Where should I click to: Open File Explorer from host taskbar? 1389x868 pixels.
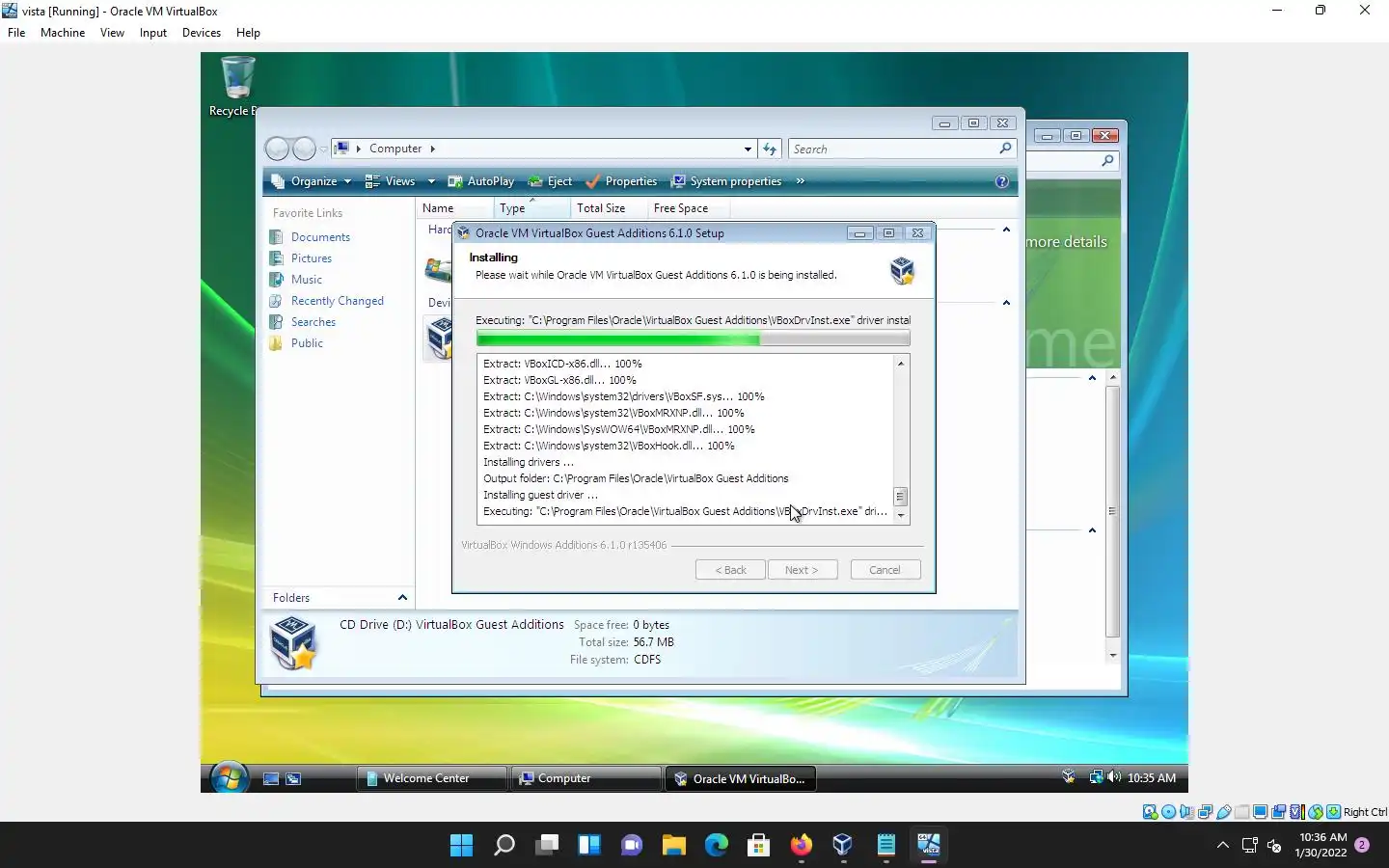673,846
